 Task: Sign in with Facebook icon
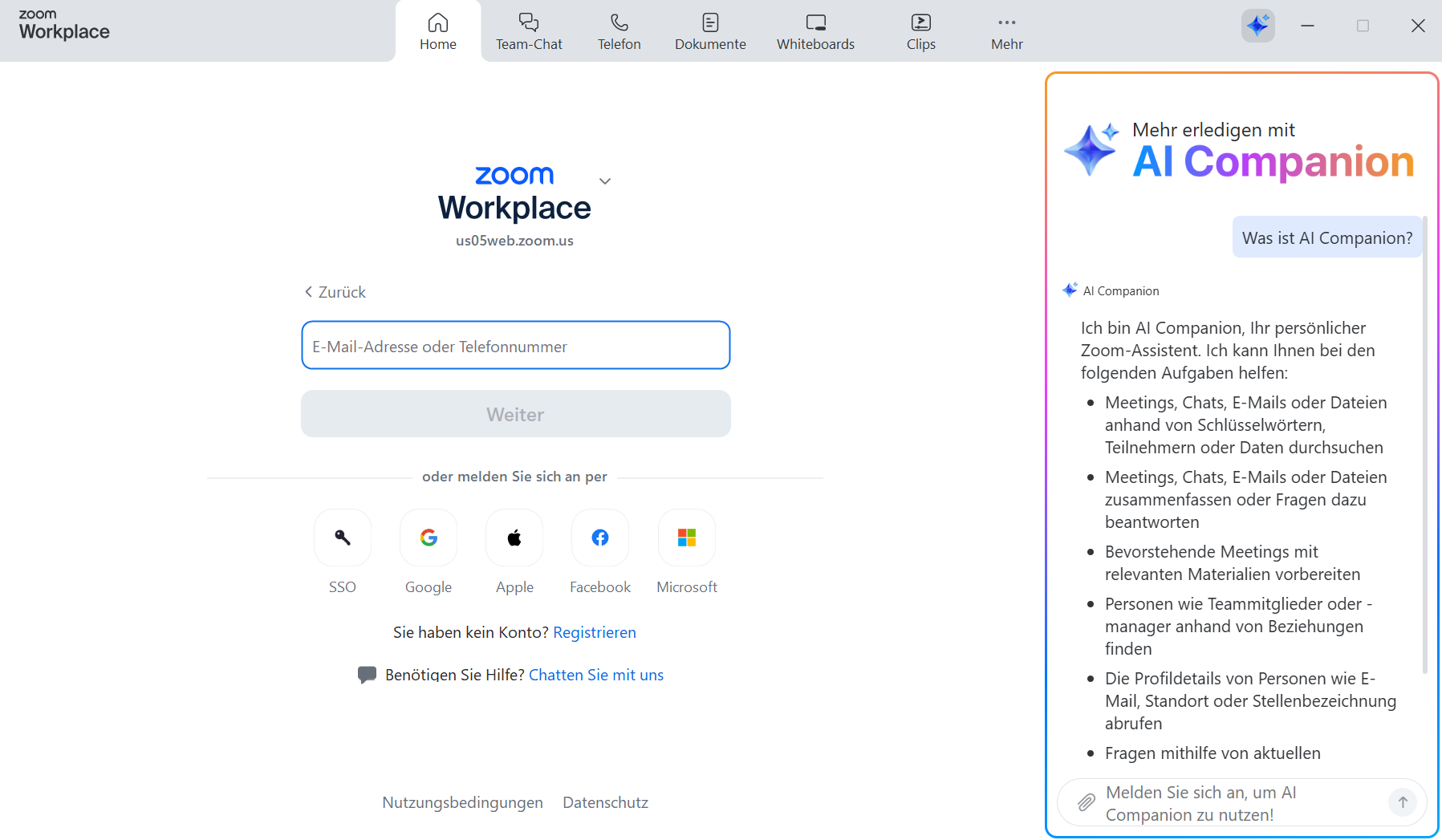coord(600,538)
